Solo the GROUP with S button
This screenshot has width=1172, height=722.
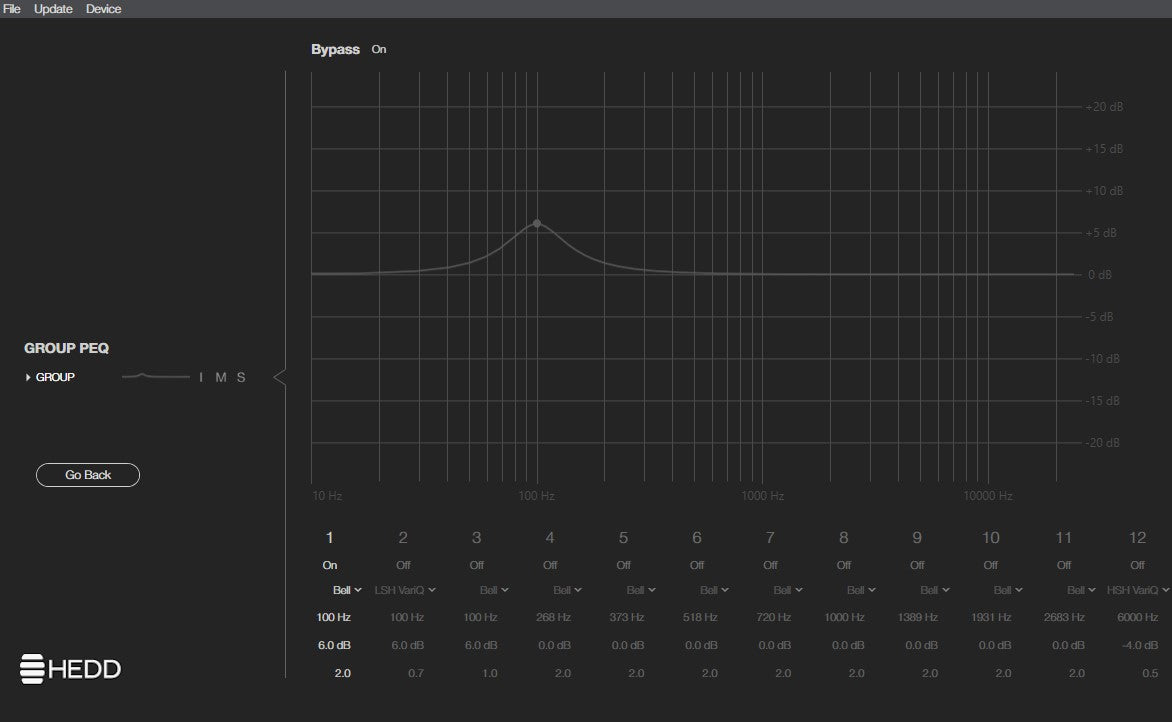click(x=241, y=377)
